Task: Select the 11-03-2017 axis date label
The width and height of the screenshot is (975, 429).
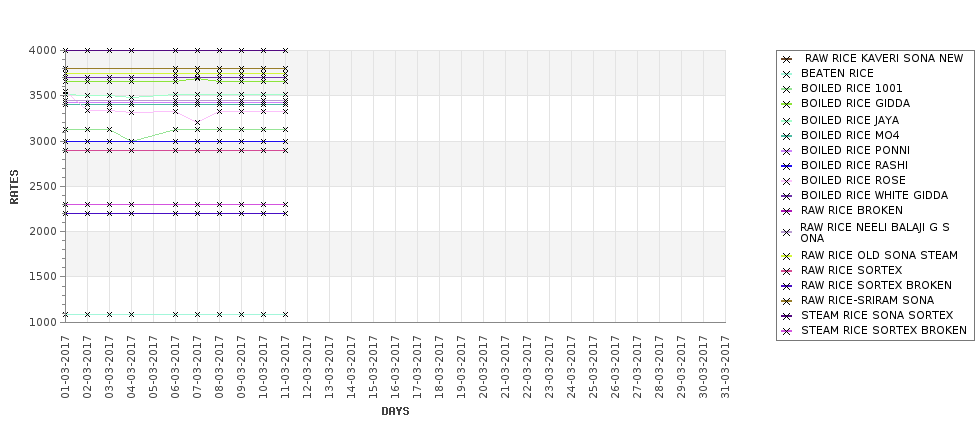Action: (285, 367)
